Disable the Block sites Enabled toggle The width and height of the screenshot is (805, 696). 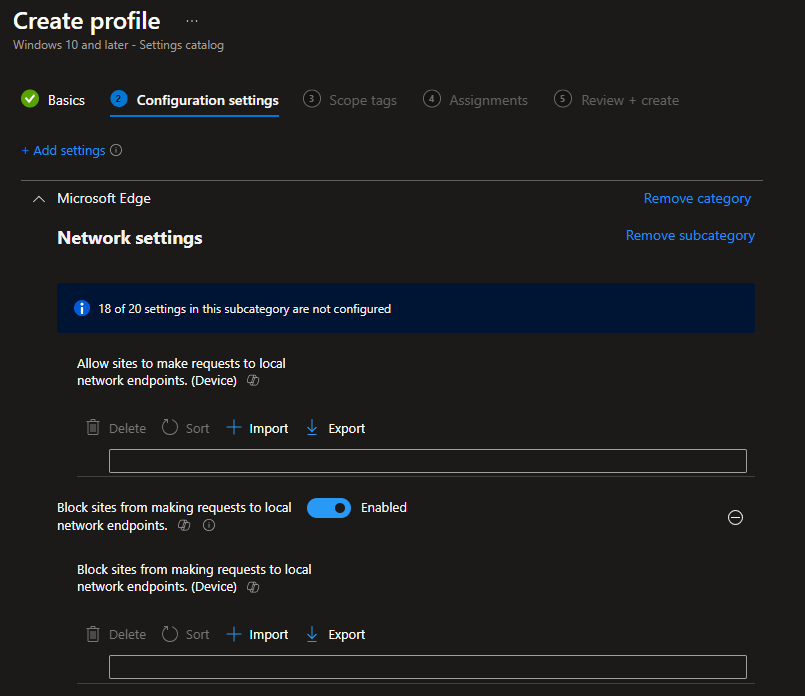[329, 508]
